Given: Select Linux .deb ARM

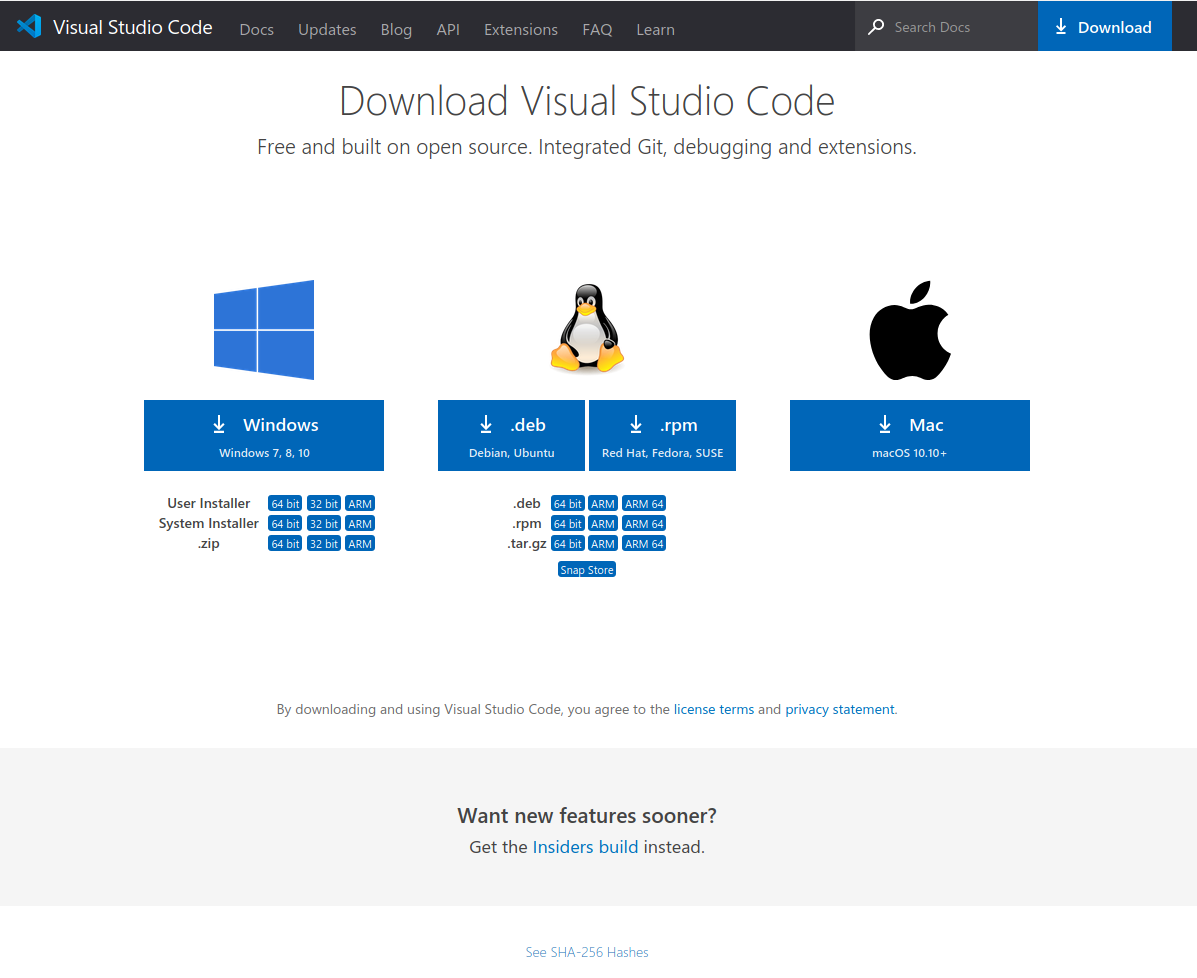Looking at the screenshot, I should (603, 504).
